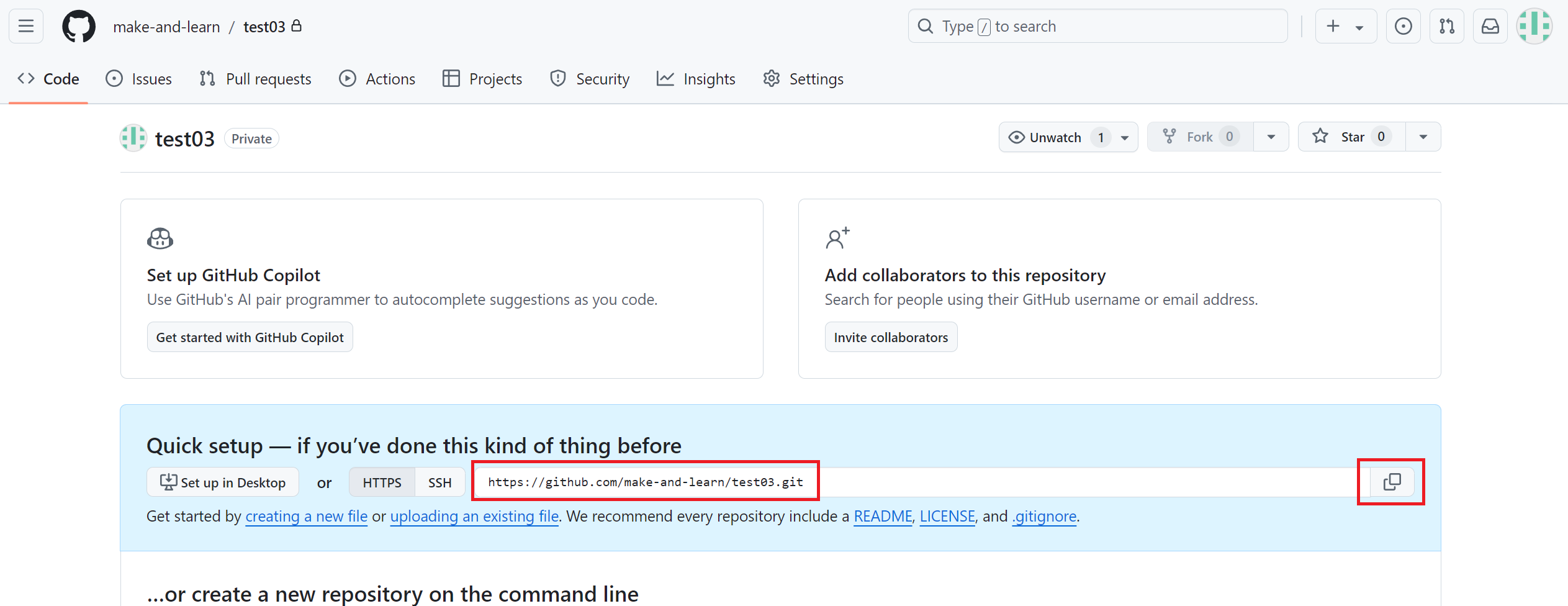Click the Private visibility badge
The height and width of the screenshot is (606, 1568).
tap(251, 138)
